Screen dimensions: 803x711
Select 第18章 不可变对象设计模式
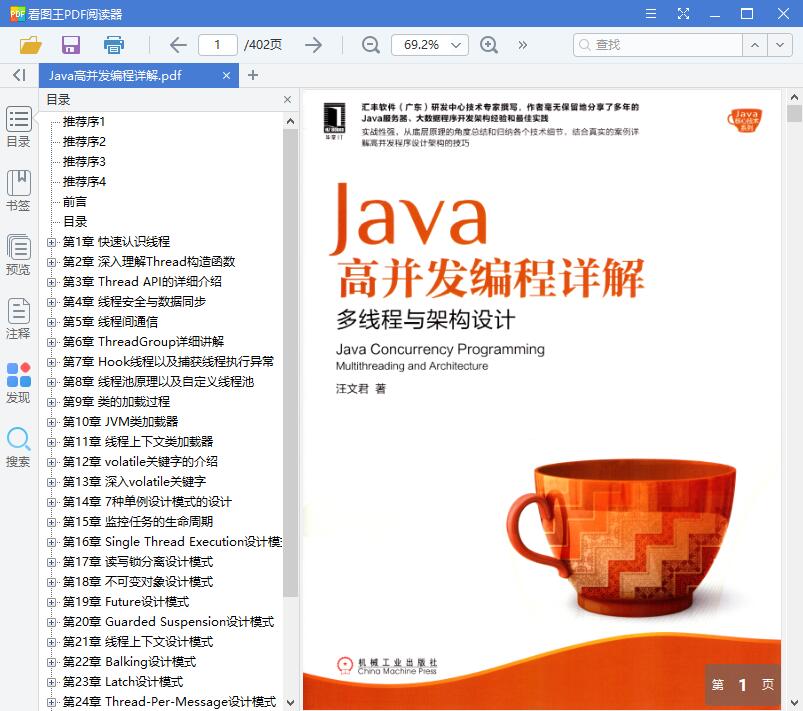coord(138,581)
